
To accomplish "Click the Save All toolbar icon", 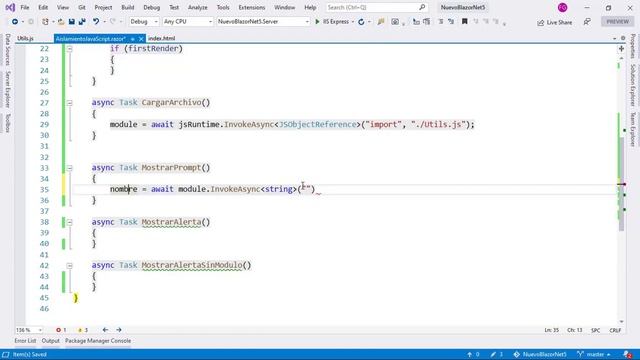I will (82, 22).
